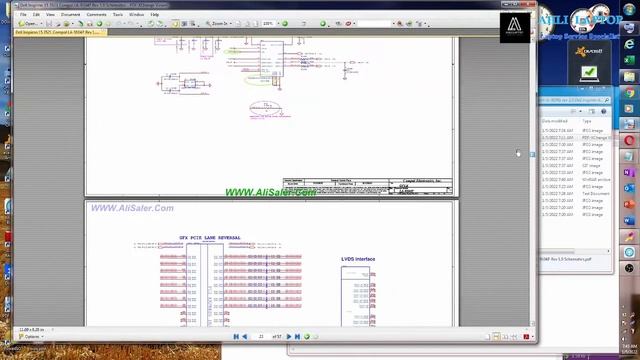This screenshot has height=360, width=640.
Task: Open the Help menu
Action: point(155,14)
